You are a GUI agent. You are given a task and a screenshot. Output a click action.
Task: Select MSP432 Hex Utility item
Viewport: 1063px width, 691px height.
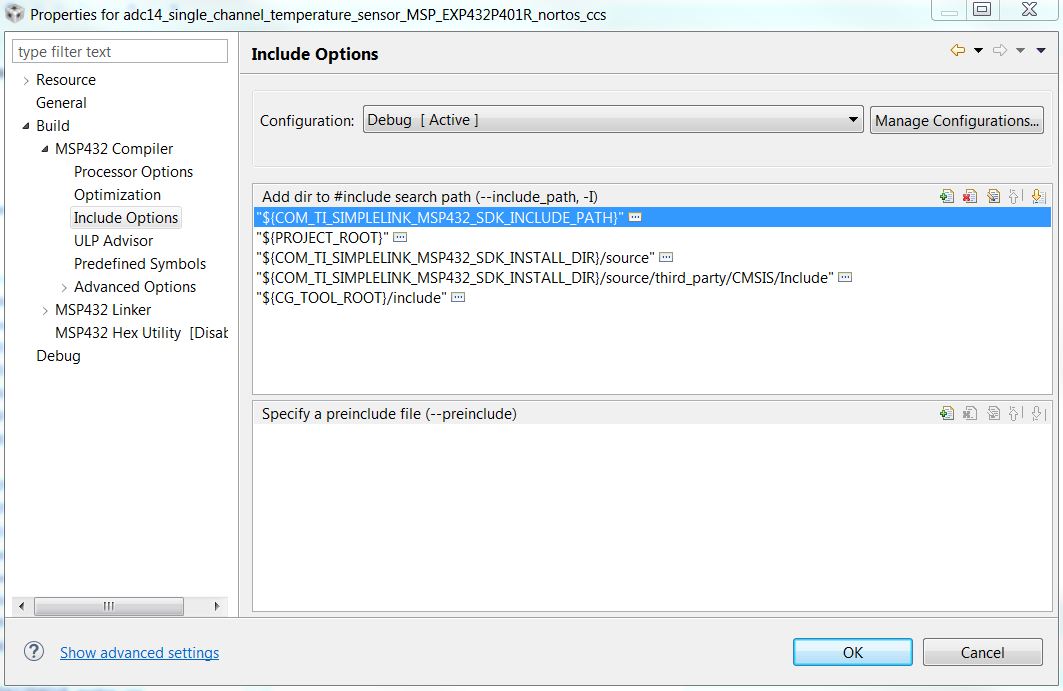coord(141,333)
